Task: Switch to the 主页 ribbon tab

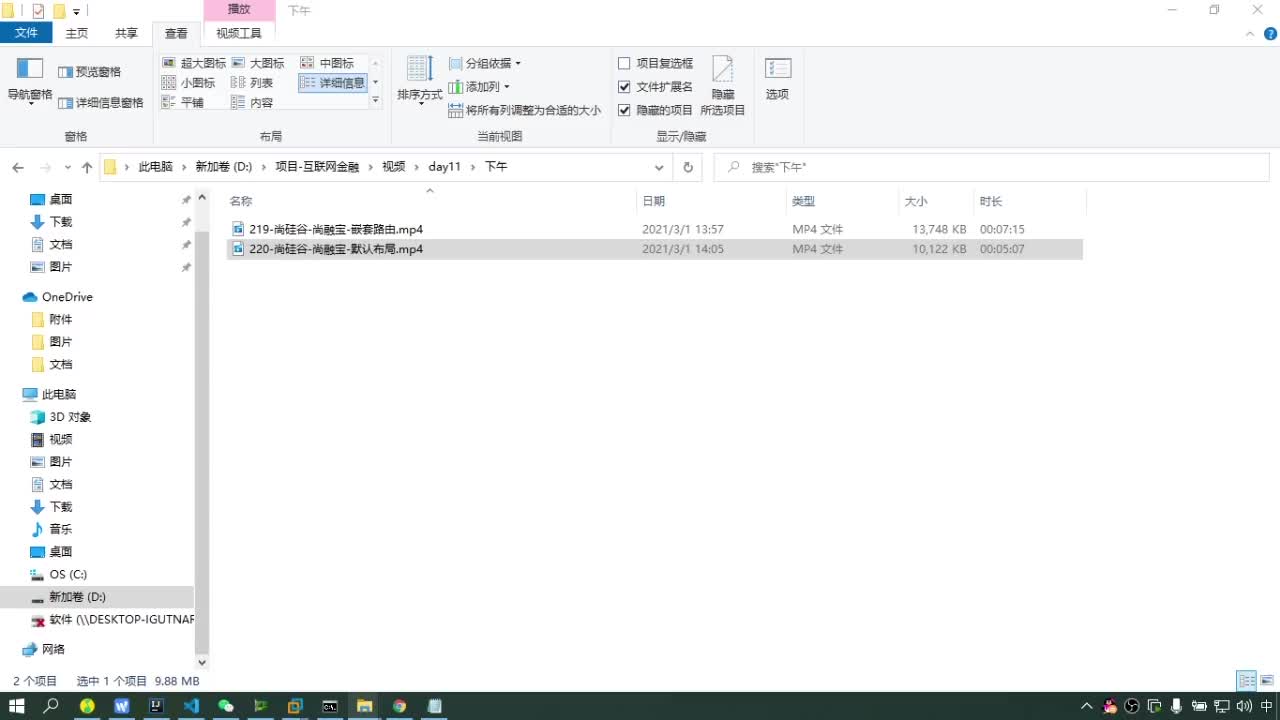Action: pos(76,33)
